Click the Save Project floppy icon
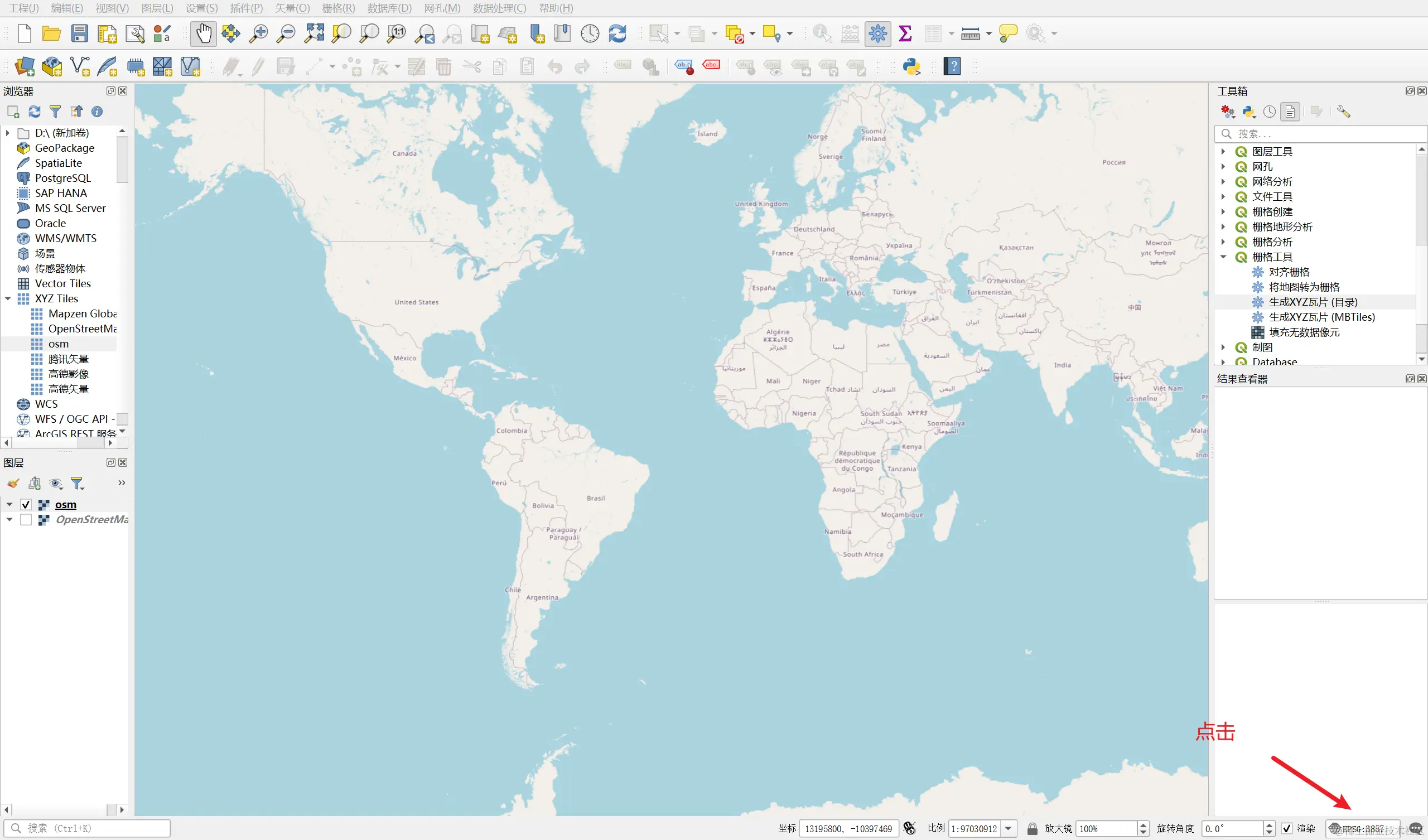 (79, 33)
